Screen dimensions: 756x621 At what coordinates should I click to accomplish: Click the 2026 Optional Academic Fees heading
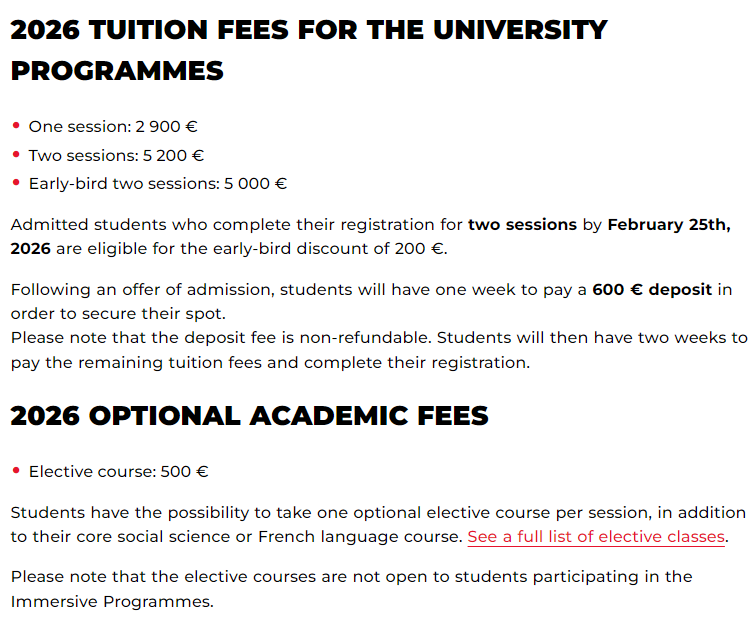click(x=249, y=416)
